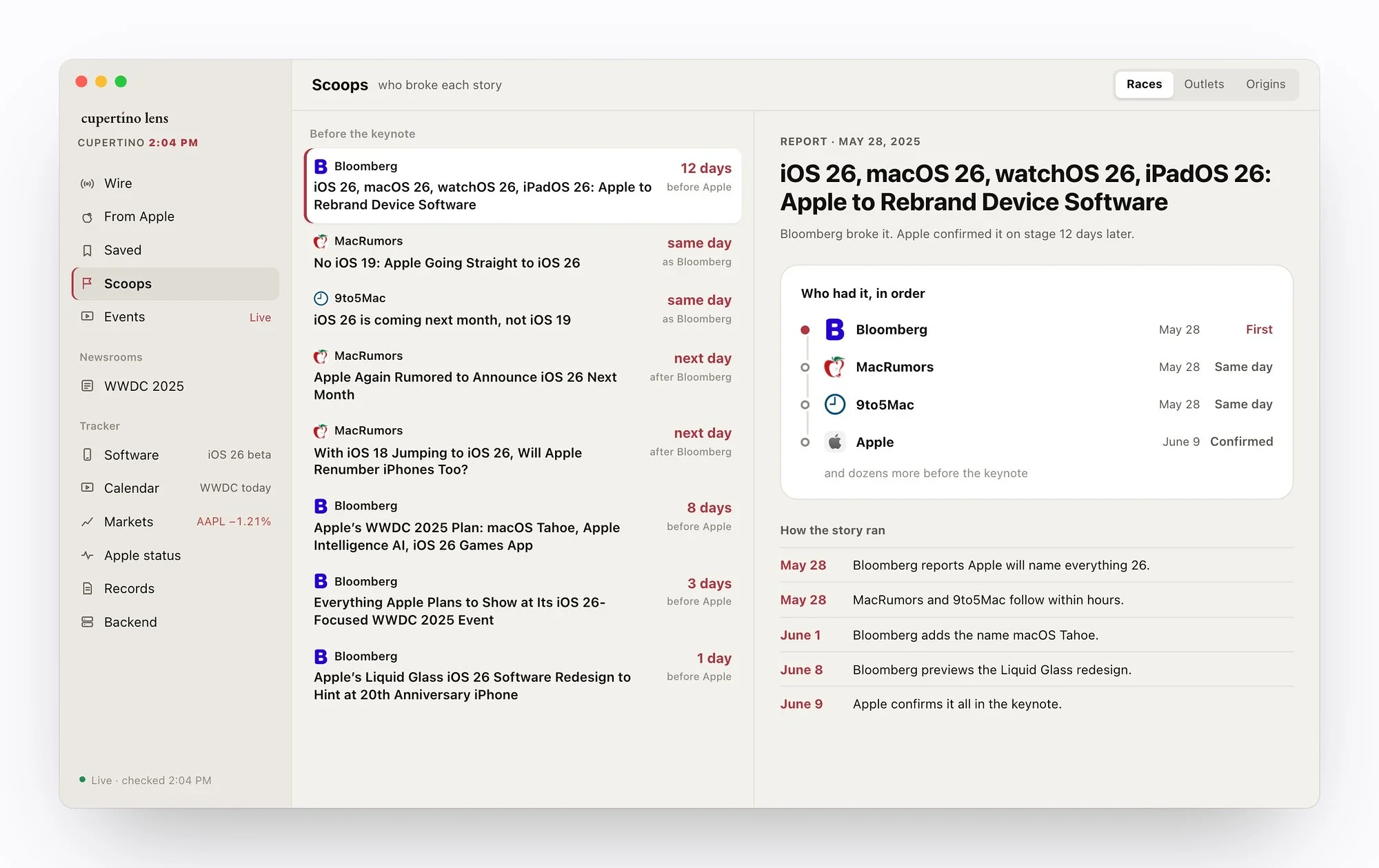Click 'AAPL −1.21%' in Markets row
1379x868 pixels.
(x=234, y=522)
